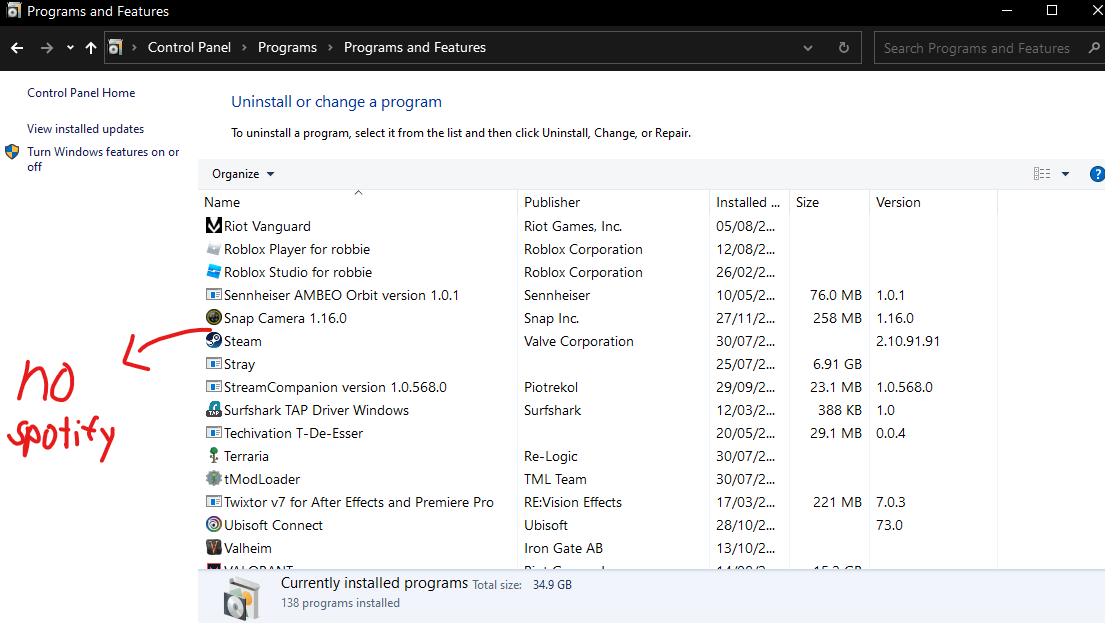Click the 388 KB size cell
The image size is (1105, 623).
(x=840, y=410)
